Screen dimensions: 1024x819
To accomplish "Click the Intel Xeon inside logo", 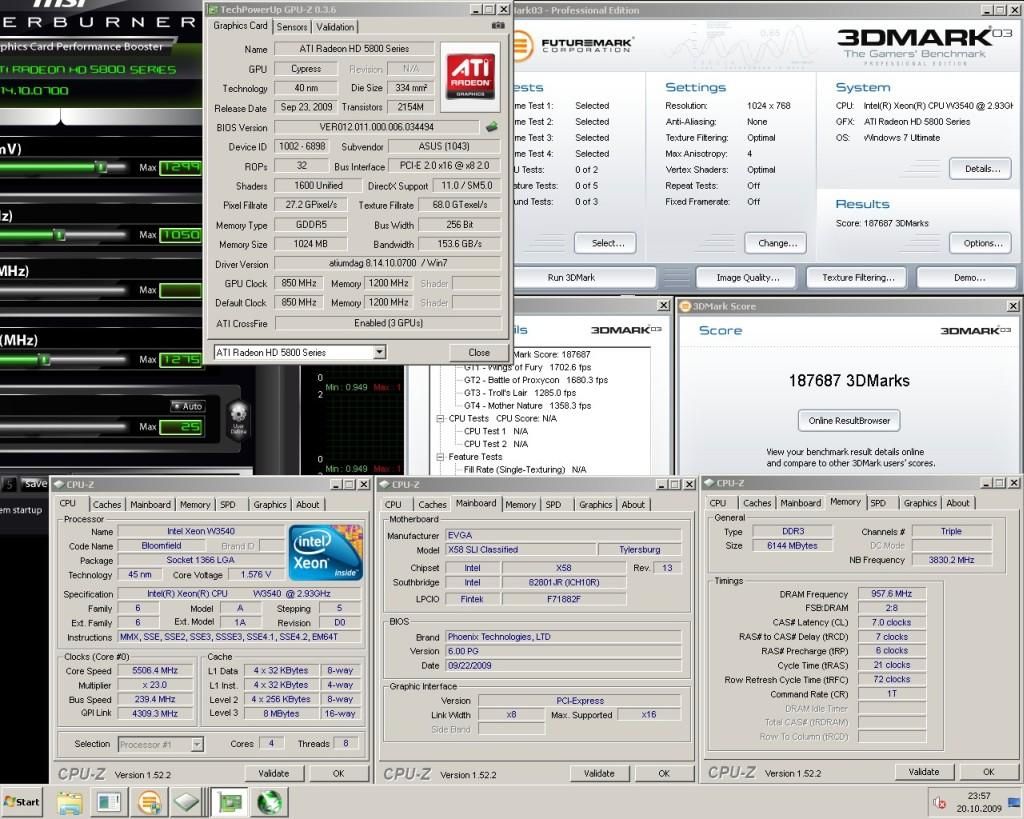I will point(324,553).
